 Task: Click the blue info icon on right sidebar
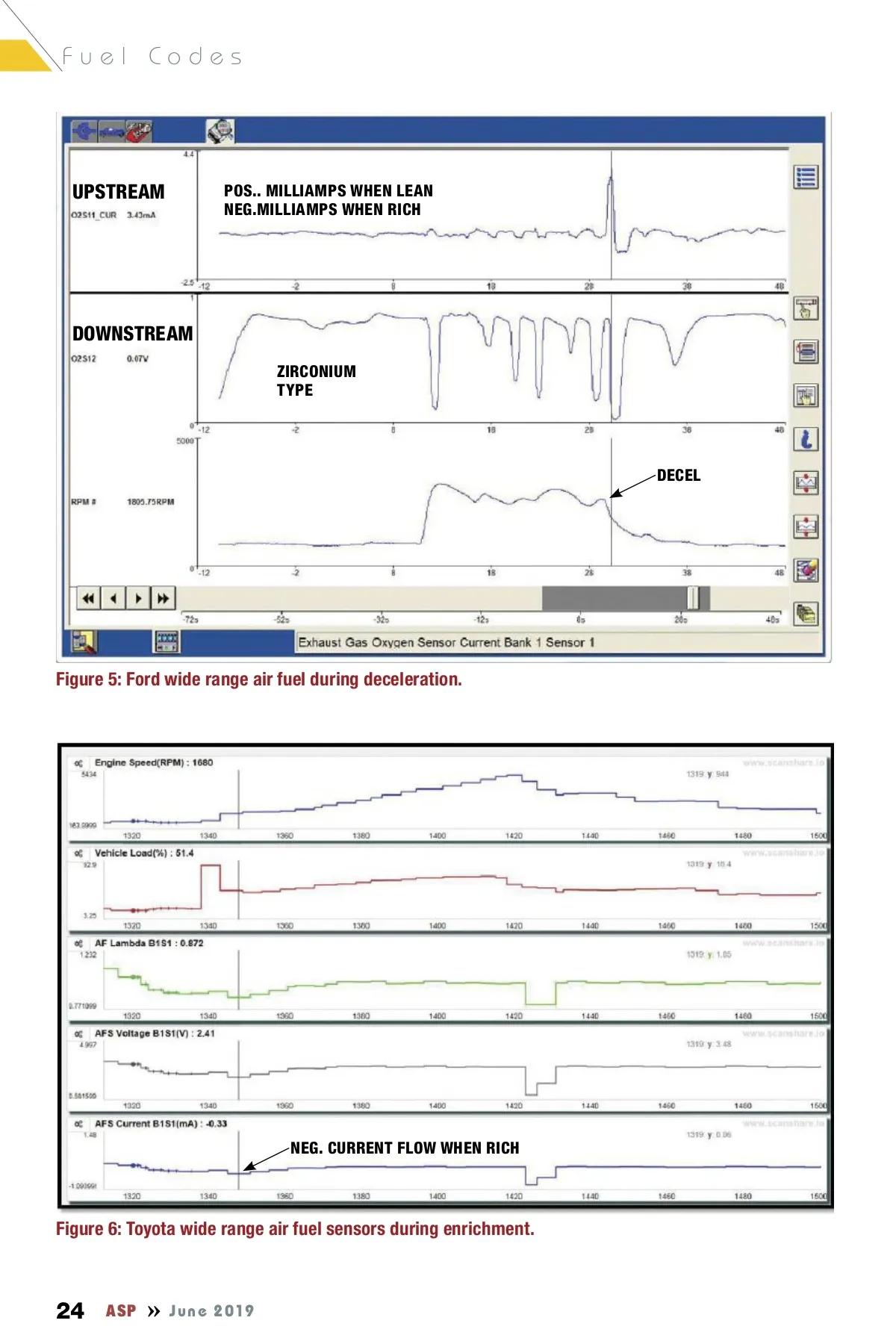[806, 439]
